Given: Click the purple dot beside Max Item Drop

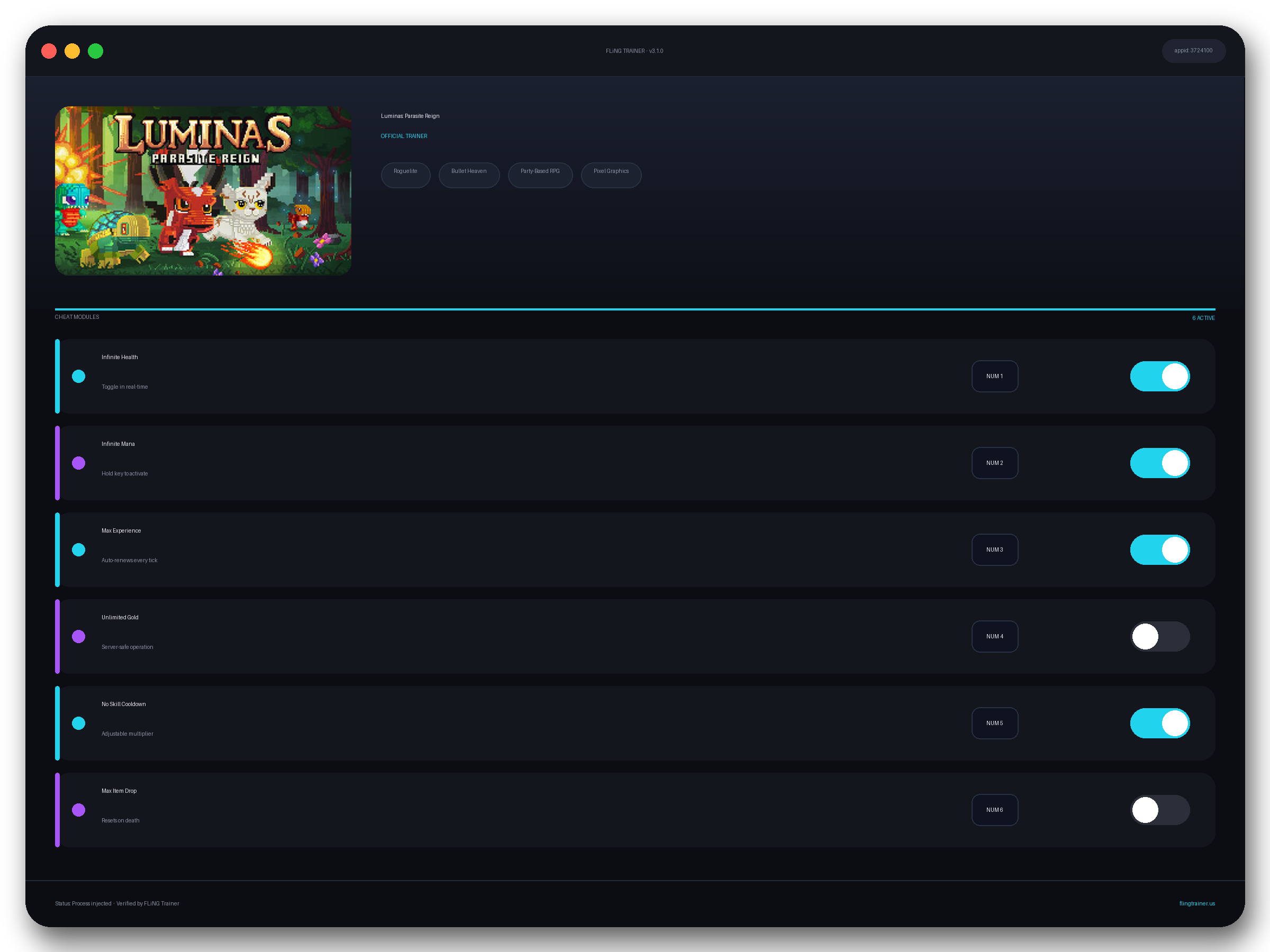Looking at the screenshot, I should 79,810.
